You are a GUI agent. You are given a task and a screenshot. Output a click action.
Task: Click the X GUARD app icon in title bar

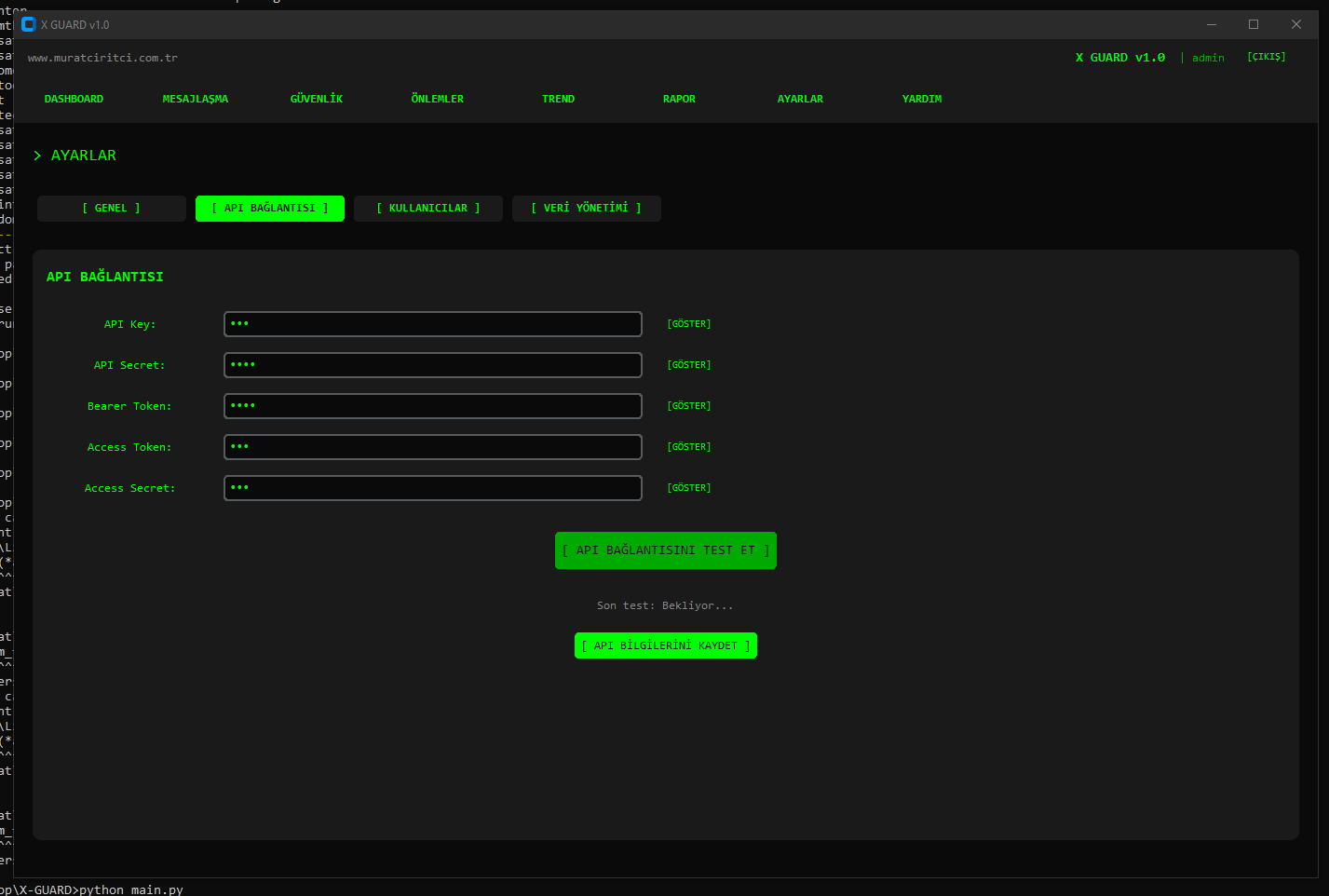(28, 25)
